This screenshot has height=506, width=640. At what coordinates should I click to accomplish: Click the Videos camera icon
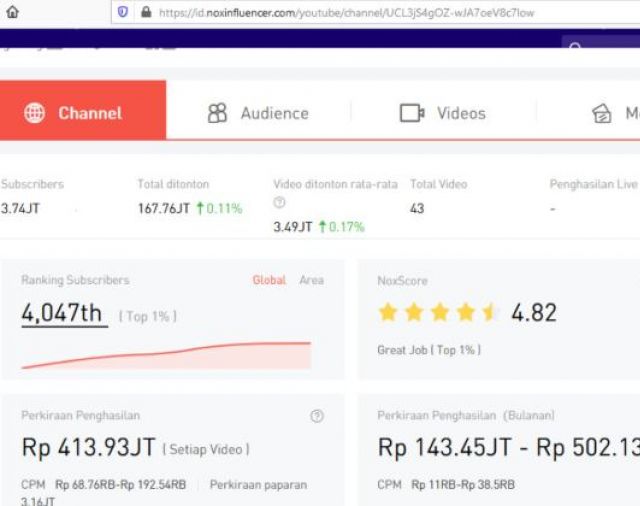click(x=412, y=113)
